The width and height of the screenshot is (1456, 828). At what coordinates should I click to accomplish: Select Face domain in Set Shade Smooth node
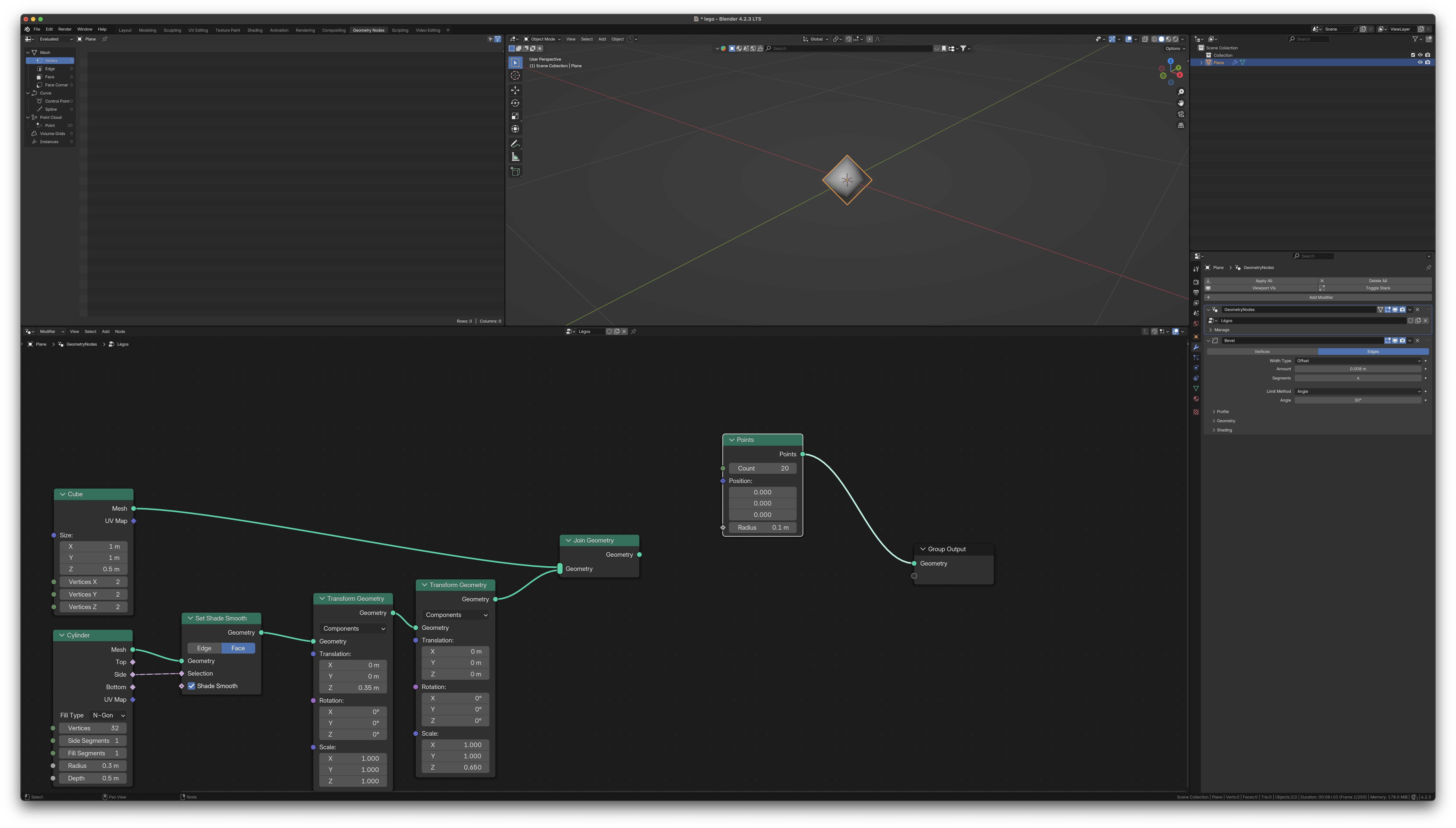click(238, 648)
